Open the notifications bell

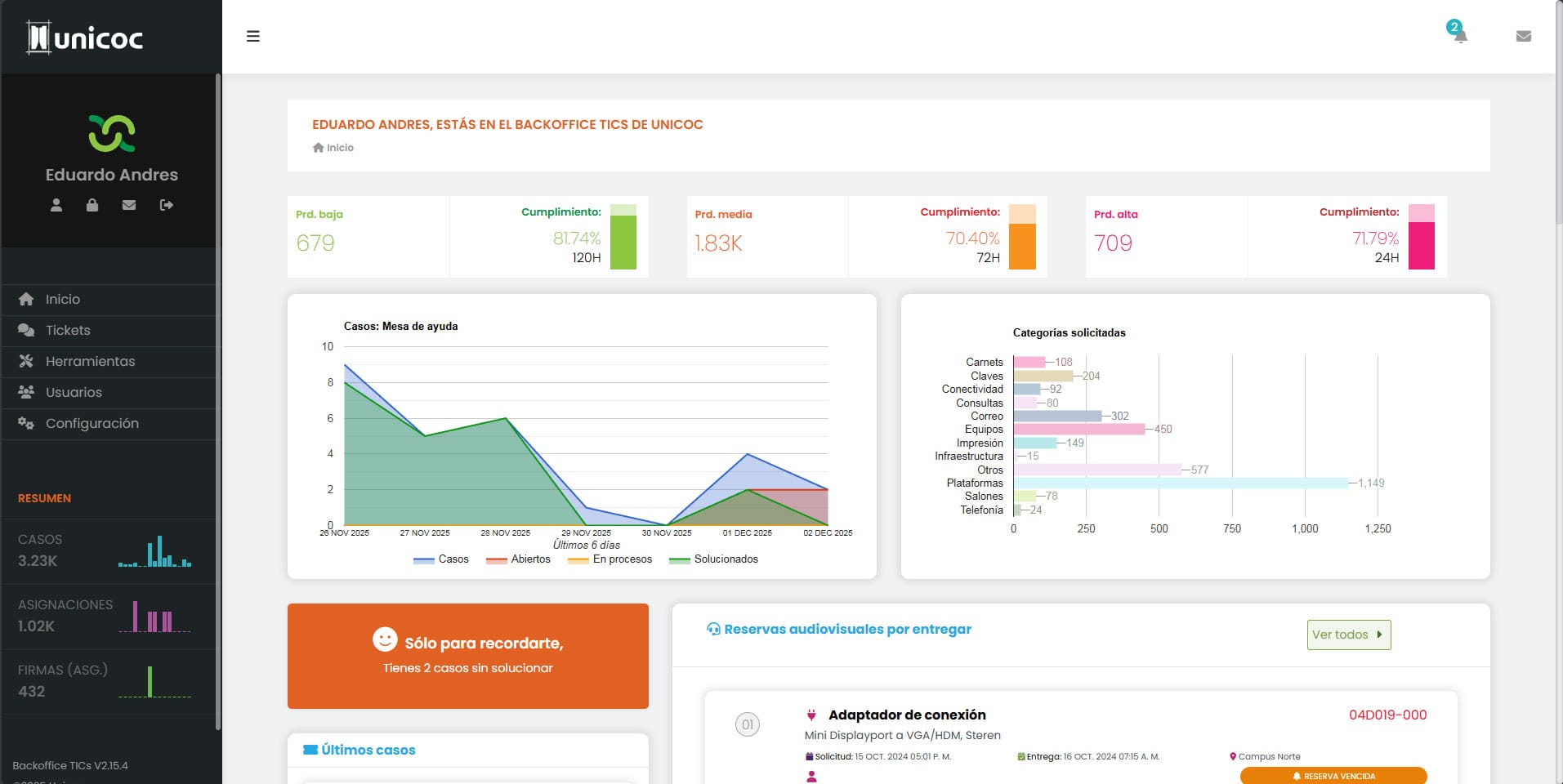point(1459,36)
